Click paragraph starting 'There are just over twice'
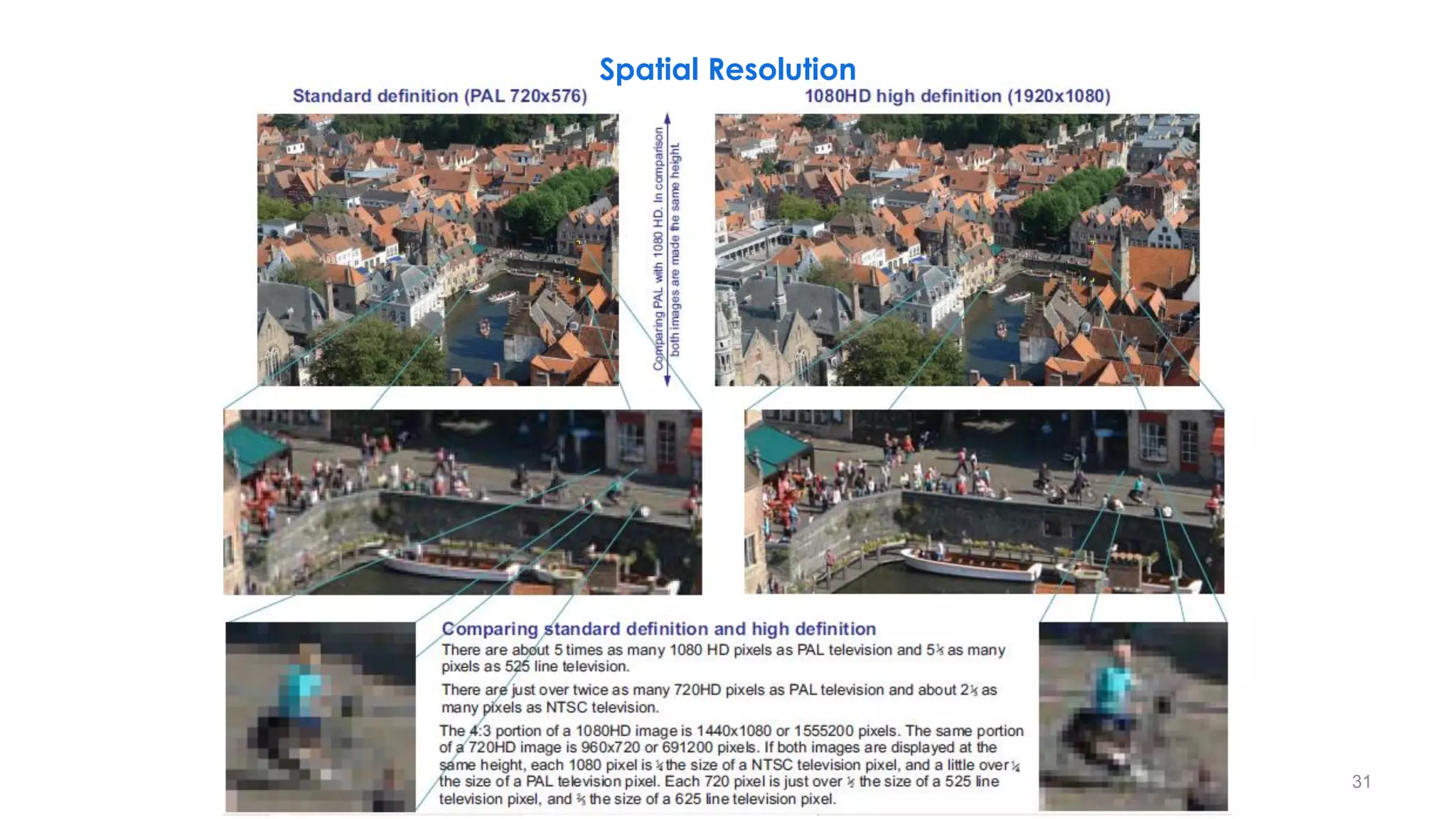 coord(719,698)
